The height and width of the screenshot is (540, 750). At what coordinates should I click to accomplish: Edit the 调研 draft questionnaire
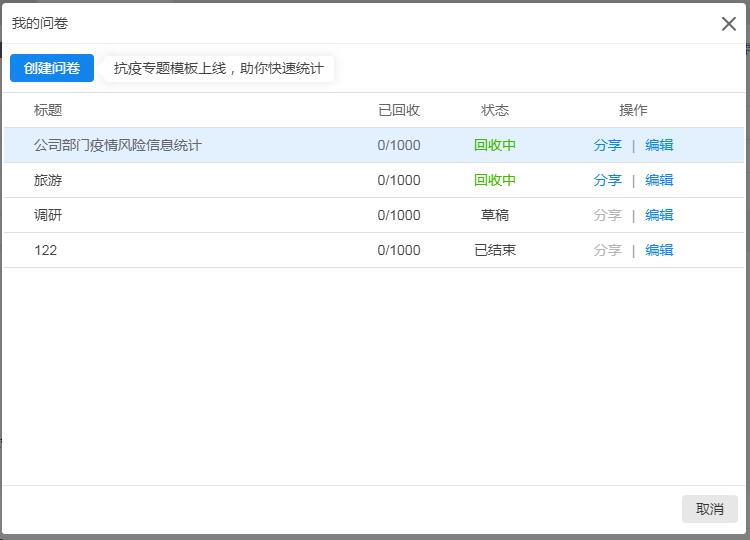[x=659, y=215]
